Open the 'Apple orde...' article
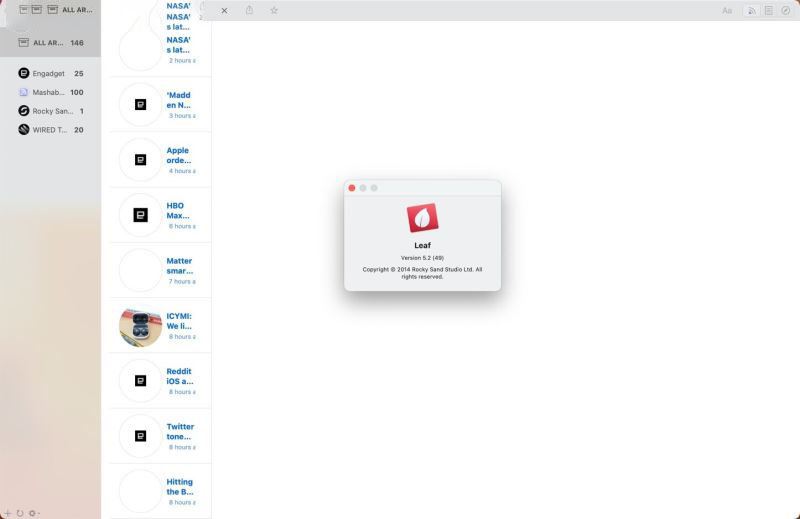This screenshot has height=519, width=800. pos(160,160)
